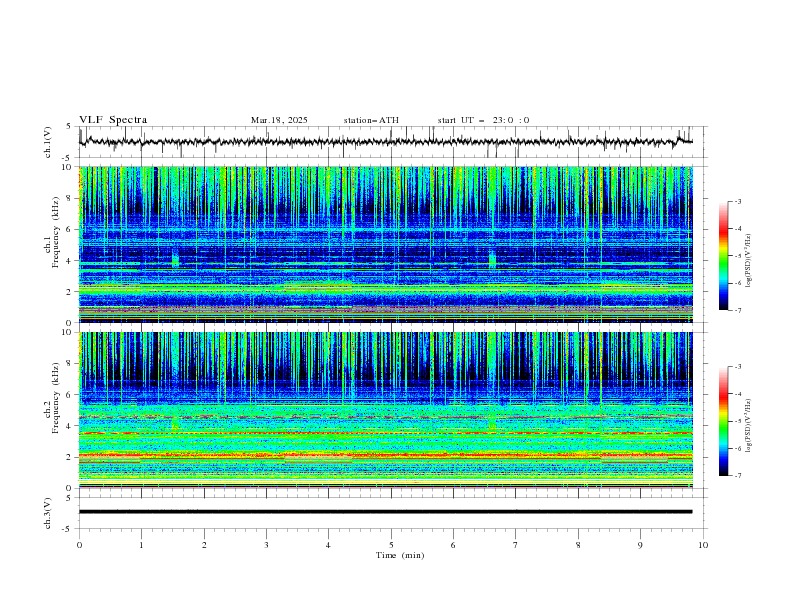Click the lower colorbar 'log(PSD)(V²/Hz)' label
792x612 pixels.
click(x=748, y=426)
